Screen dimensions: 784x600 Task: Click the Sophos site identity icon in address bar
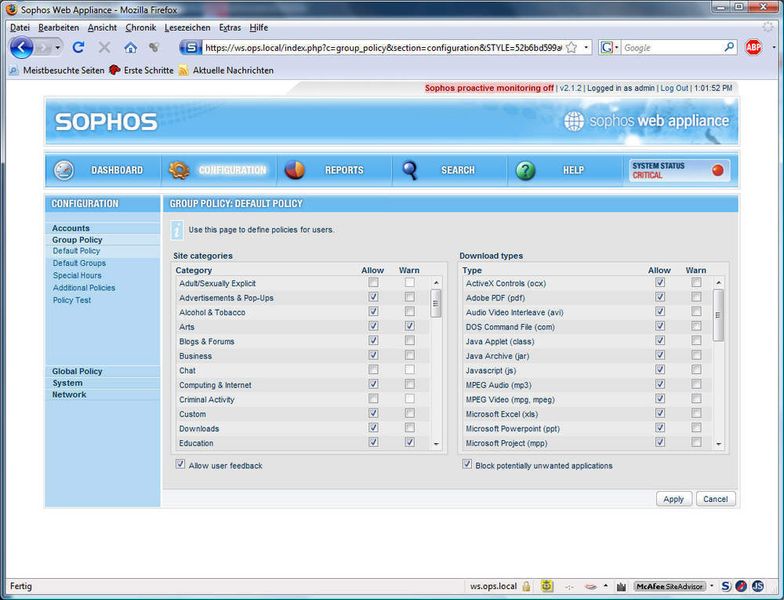click(x=190, y=48)
